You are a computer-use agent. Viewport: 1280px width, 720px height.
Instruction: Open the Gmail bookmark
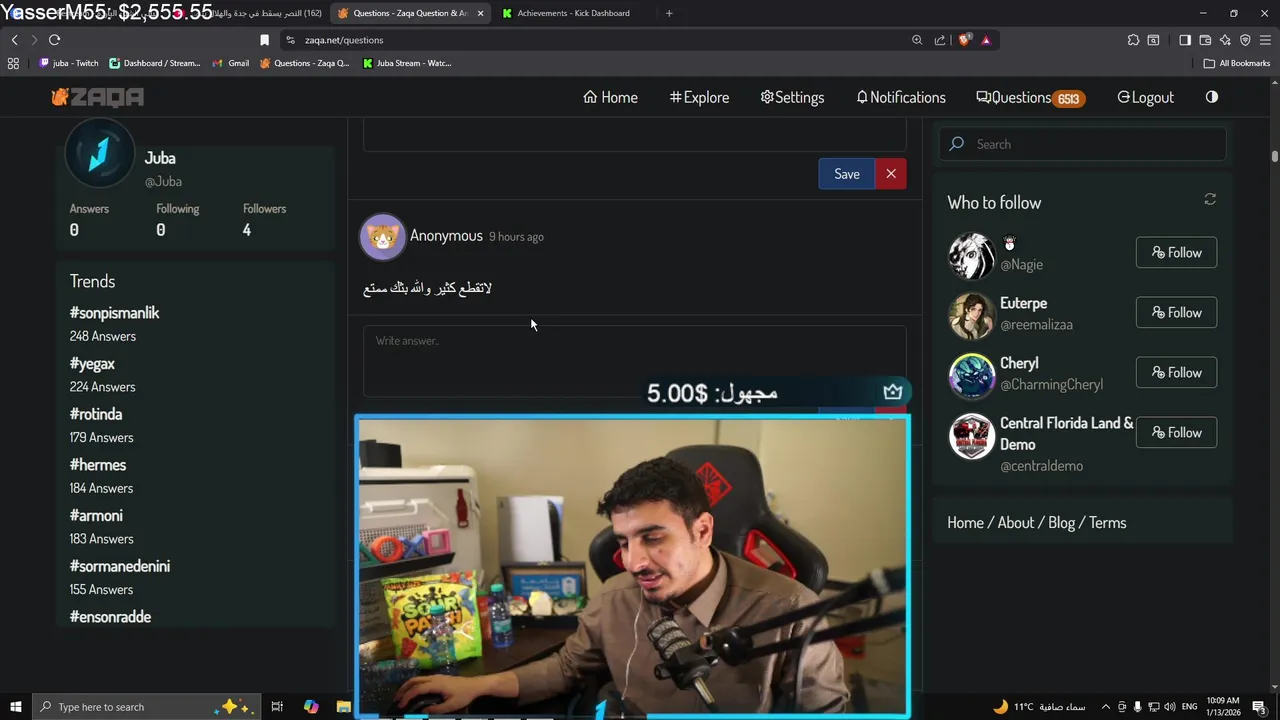point(231,63)
